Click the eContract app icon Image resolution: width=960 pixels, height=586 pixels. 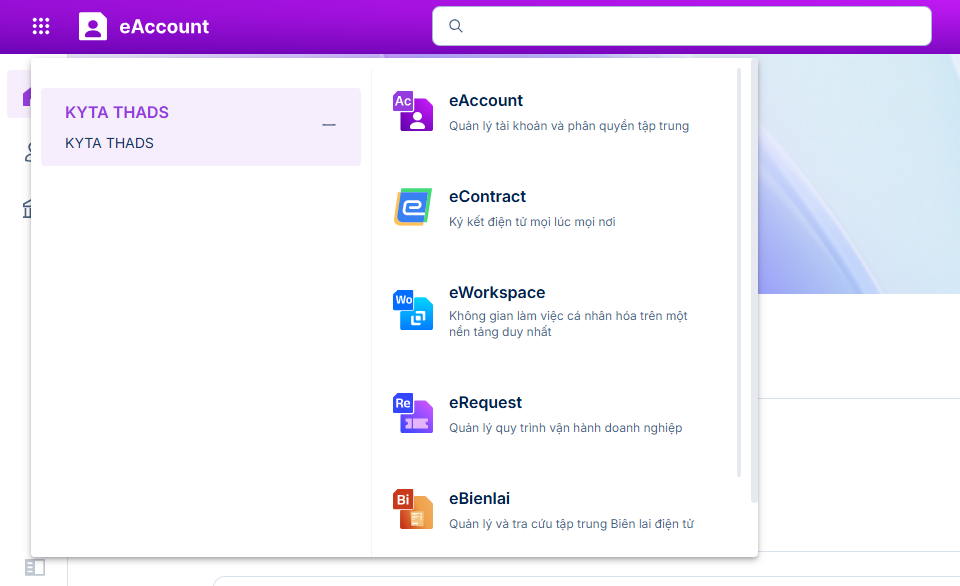(413, 207)
